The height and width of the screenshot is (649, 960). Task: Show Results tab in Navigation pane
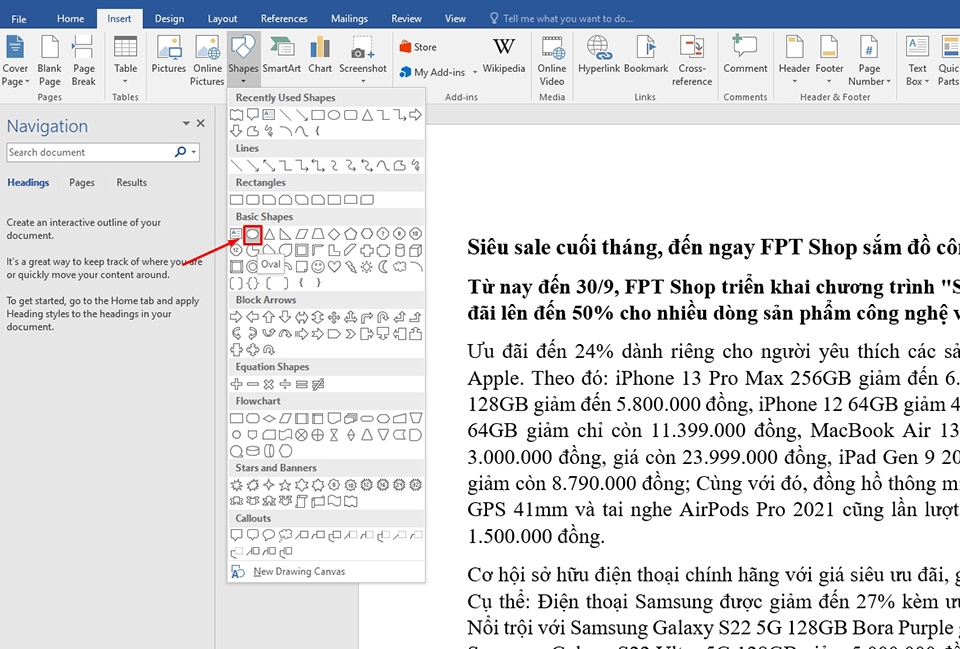[131, 182]
